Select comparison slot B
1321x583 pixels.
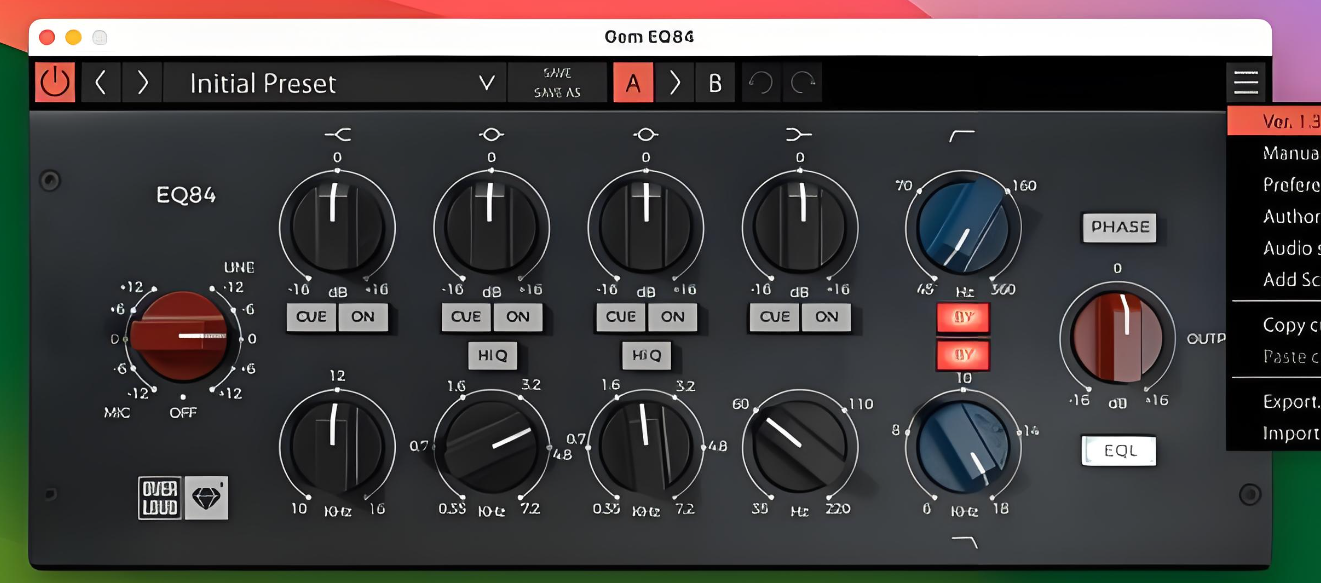(715, 83)
